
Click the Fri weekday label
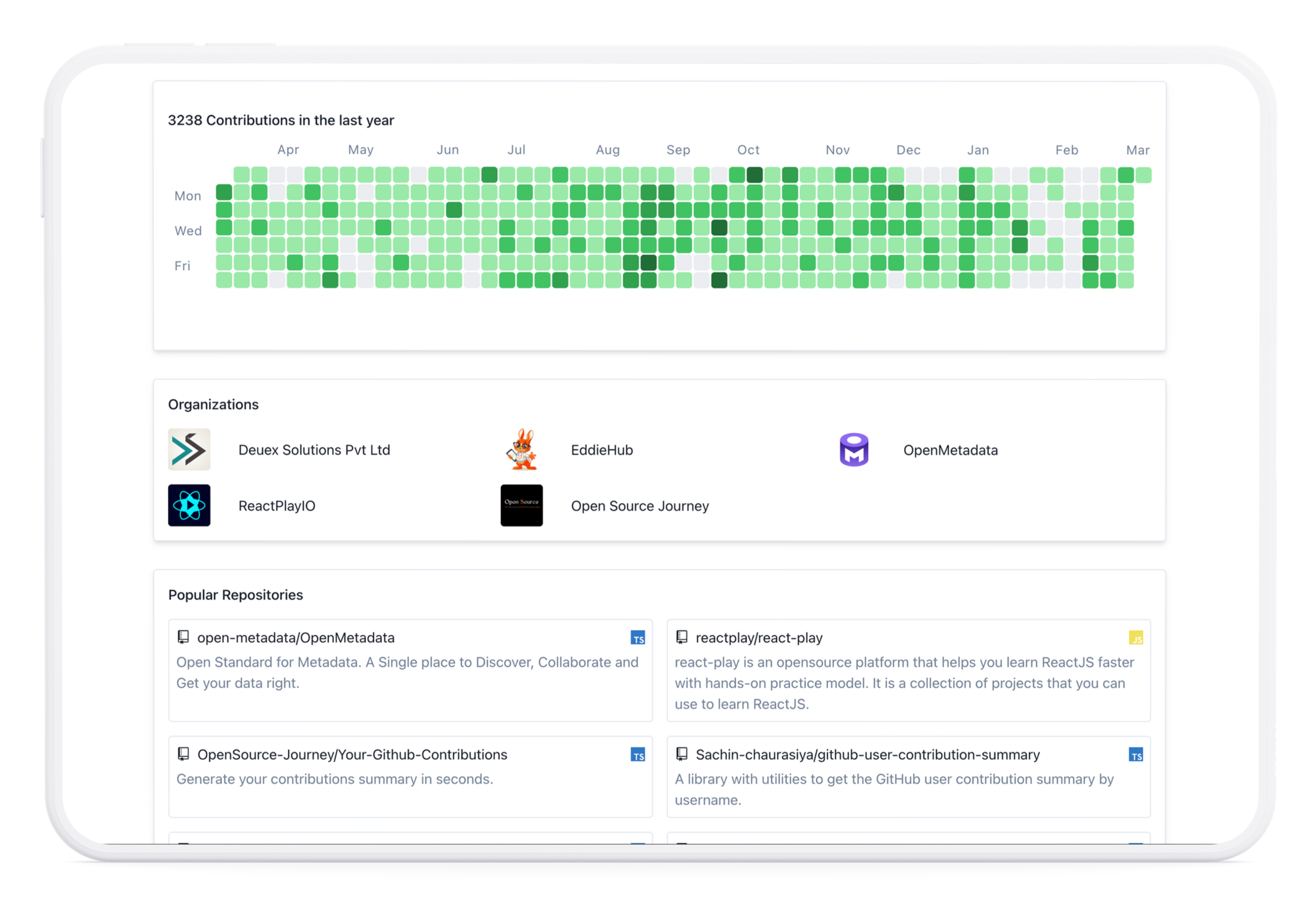pyautogui.click(x=182, y=266)
